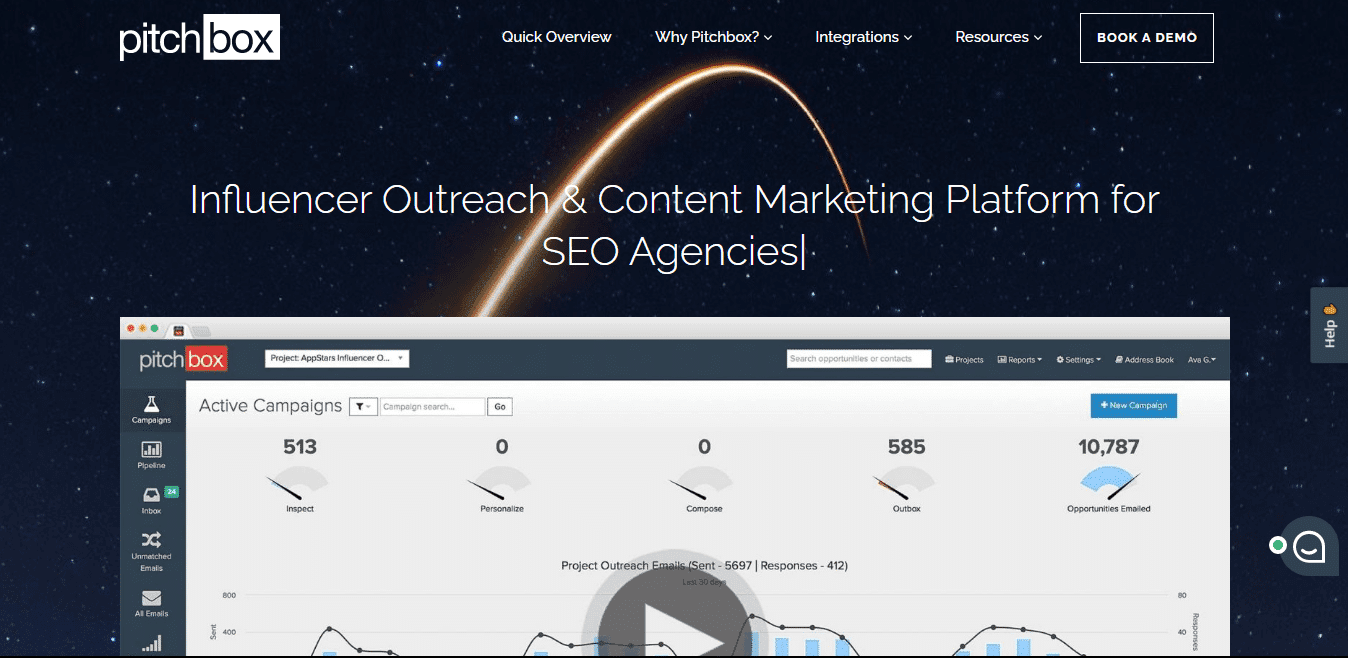Click the Opportunities Emailed gauge
The height and width of the screenshot is (658, 1348).
pyautogui.click(x=1109, y=483)
